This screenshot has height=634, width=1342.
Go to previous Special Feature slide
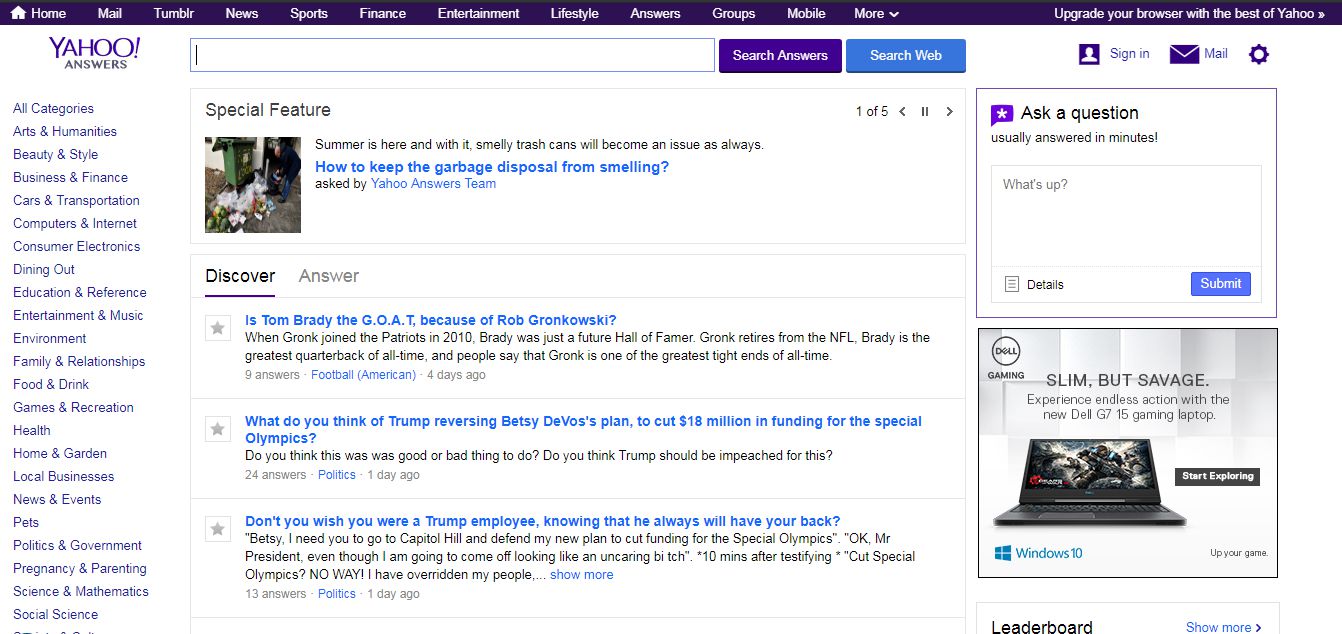902,112
